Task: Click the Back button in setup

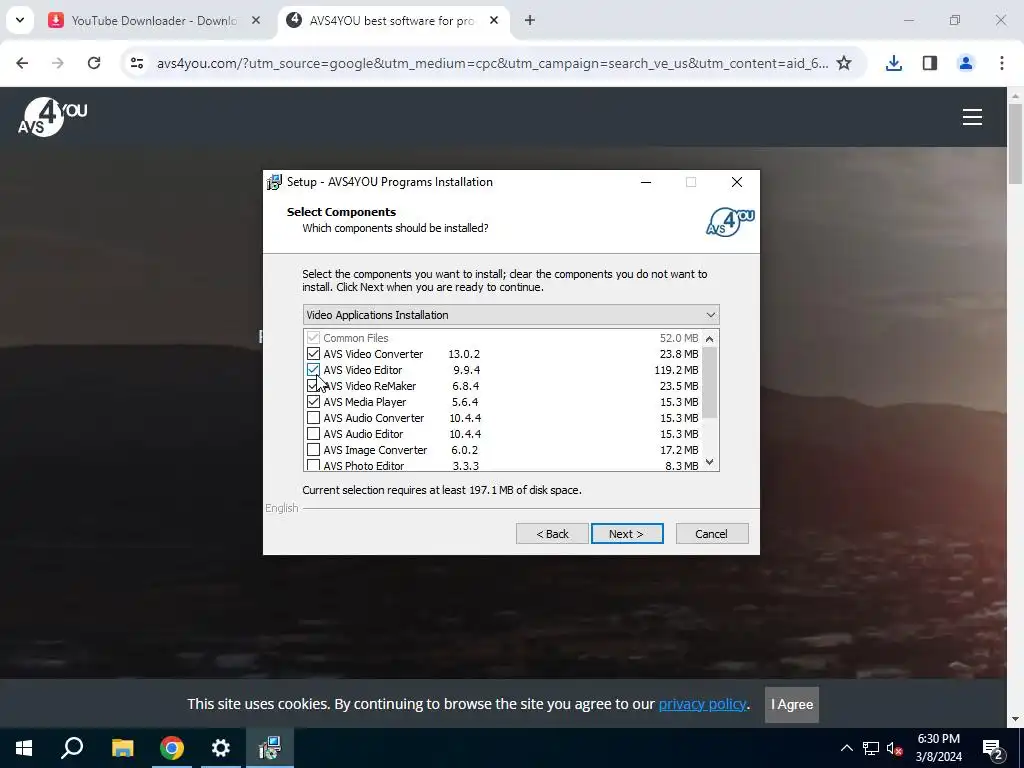Action: (x=552, y=534)
